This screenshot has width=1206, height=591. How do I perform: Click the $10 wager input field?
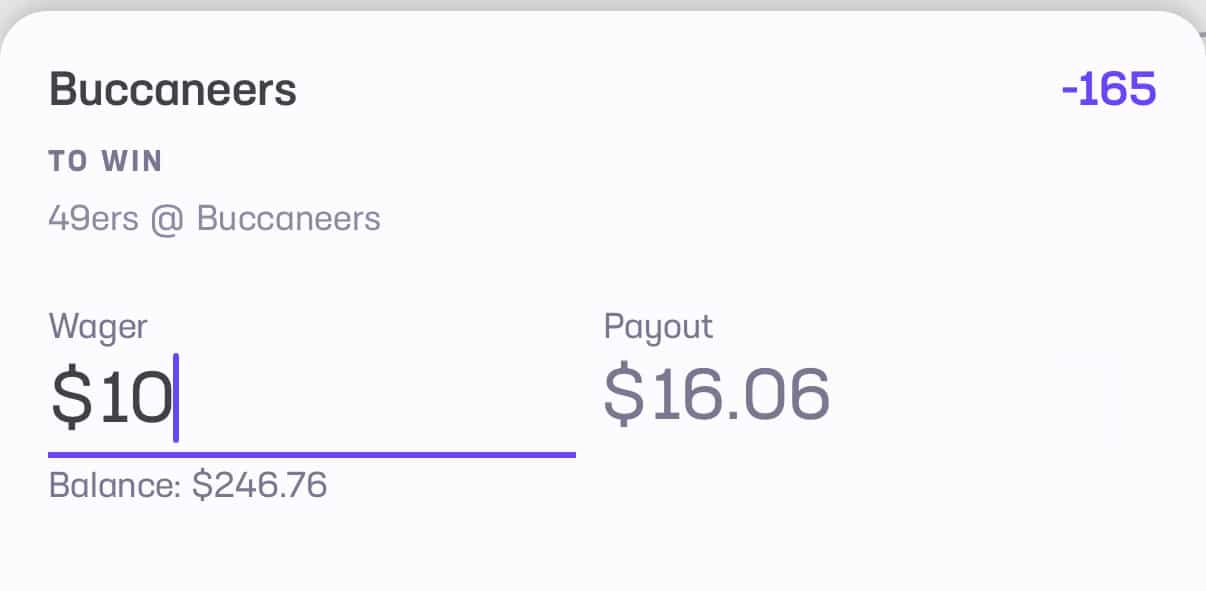[310, 396]
